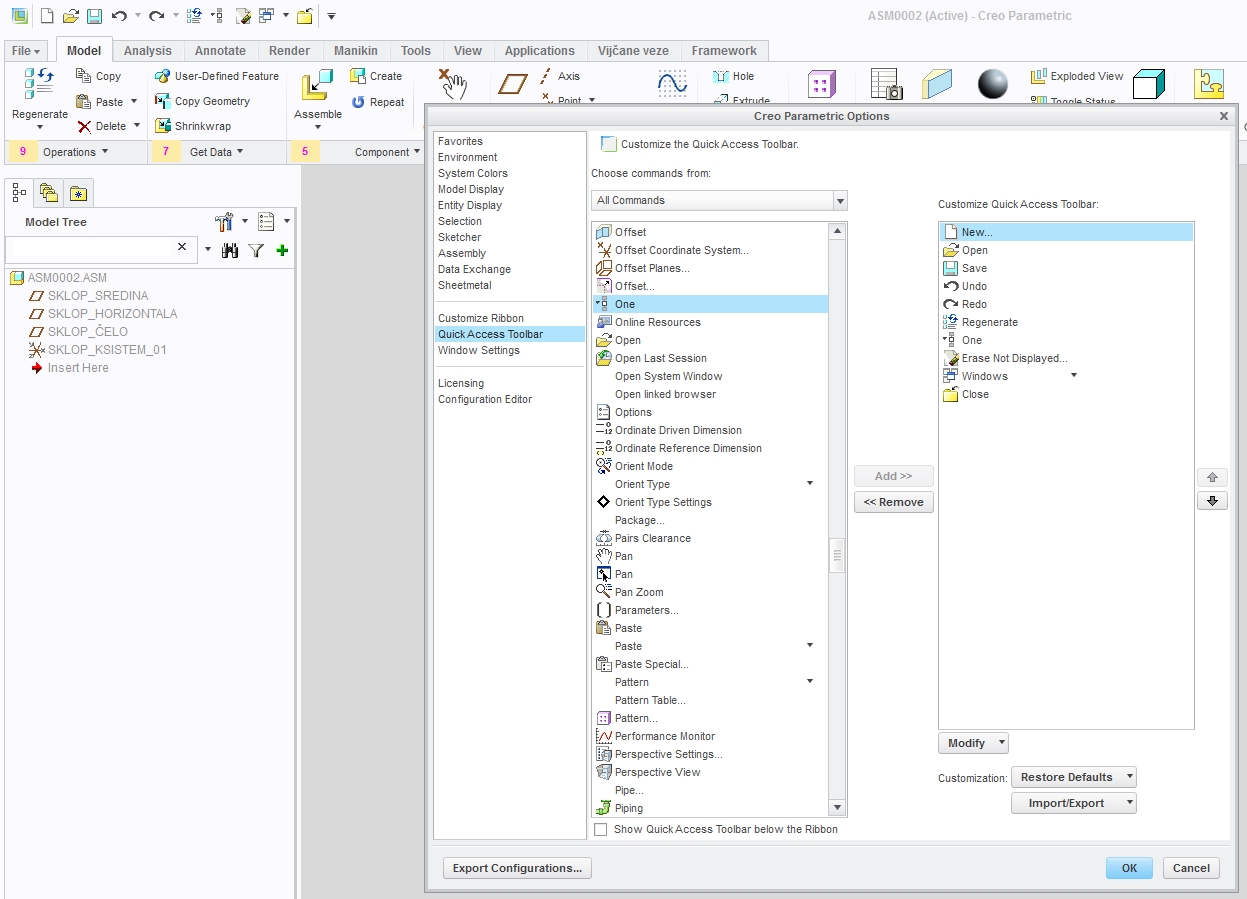Viewport: 1247px width, 899px height.
Task: Click the green plus icon in Model Tree
Action: (x=282, y=250)
